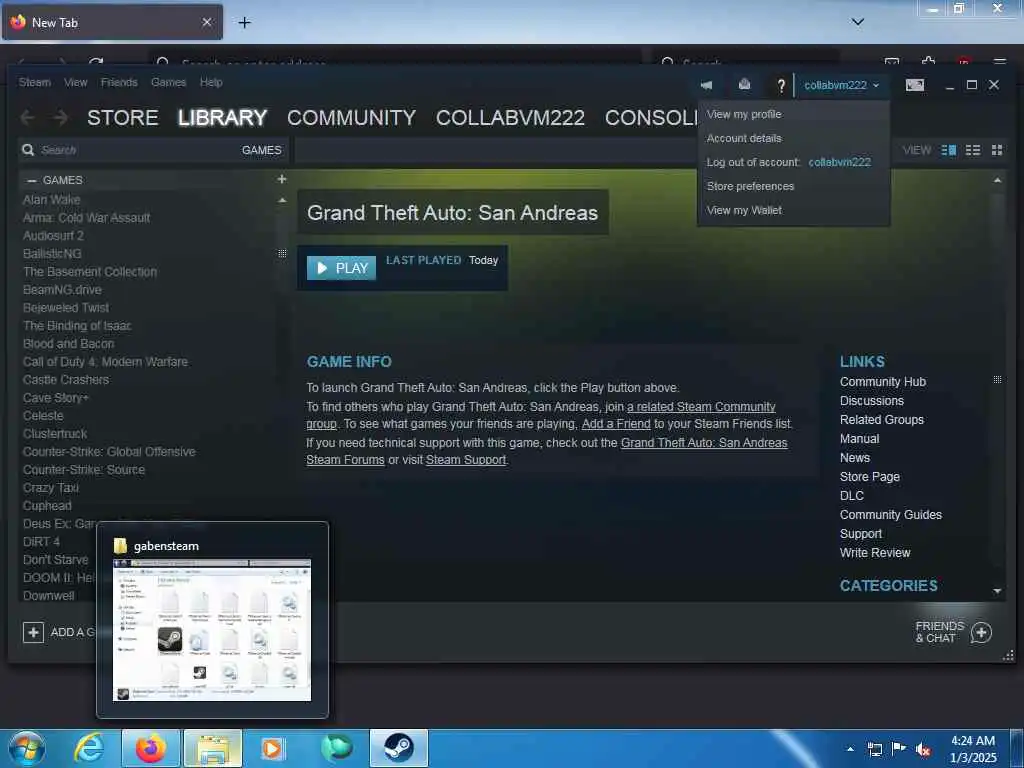The width and height of the screenshot is (1024, 768).
Task: Open Steam help question mark icon
Action: (x=781, y=85)
